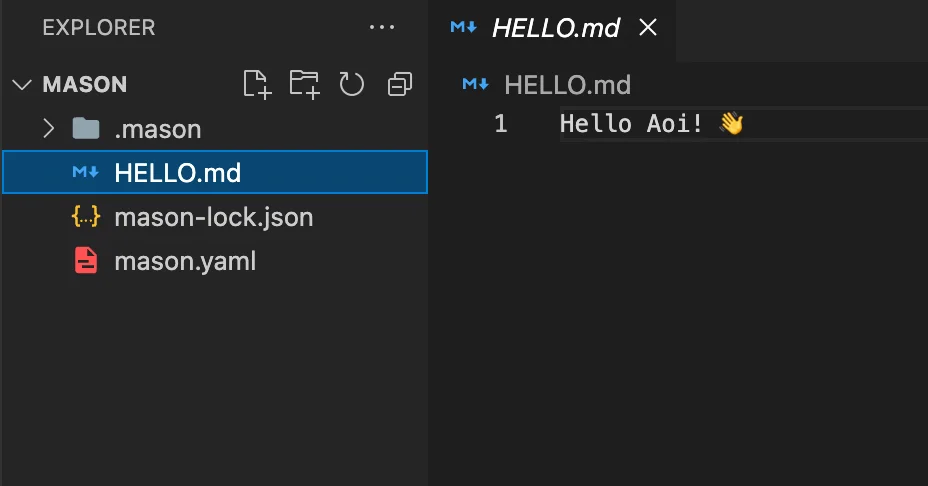
Task: Collapse the MASON workspace section chevron
Action: click(22, 85)
